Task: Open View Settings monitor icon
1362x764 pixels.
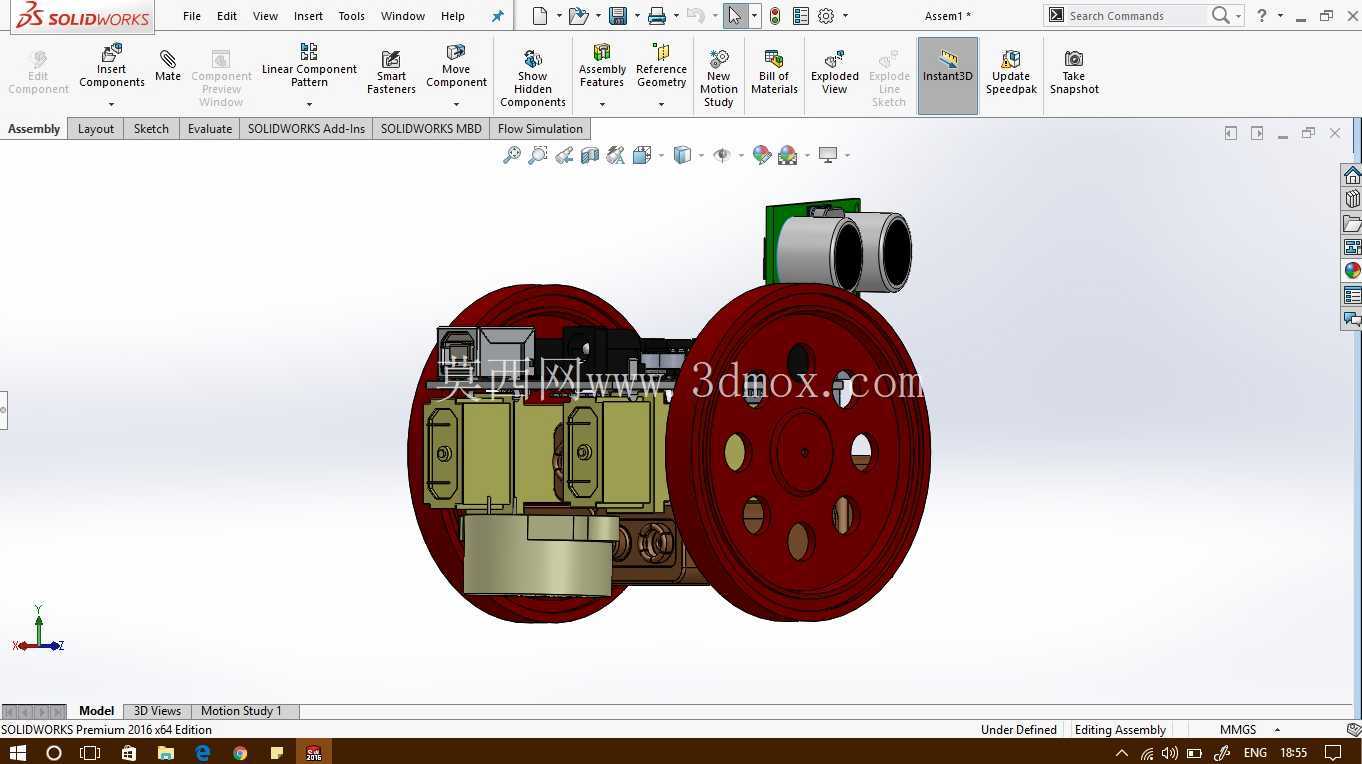Action: point(827,155)
